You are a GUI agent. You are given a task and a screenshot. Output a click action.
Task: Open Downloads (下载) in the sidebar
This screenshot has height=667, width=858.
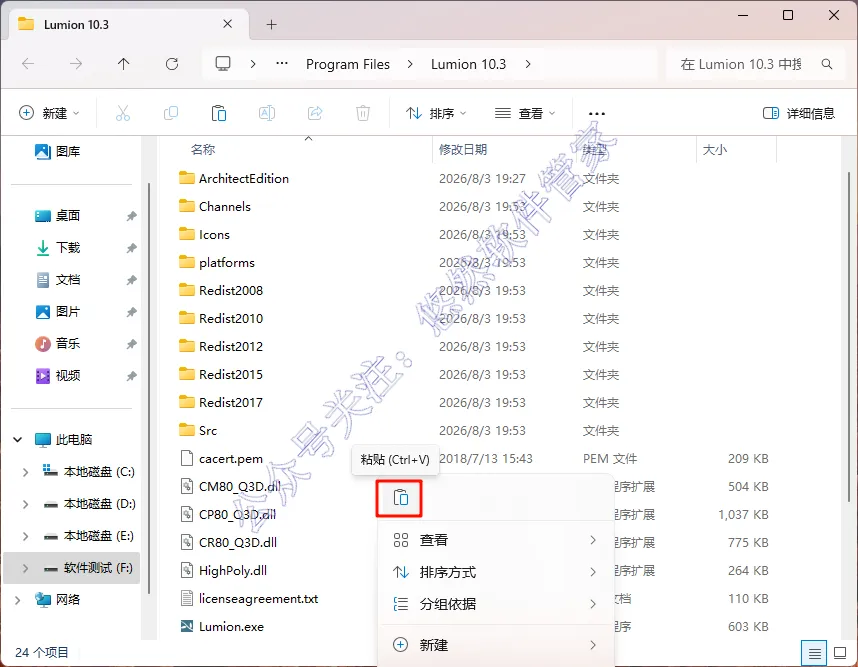pyautogui.click(x=57, y=247)
